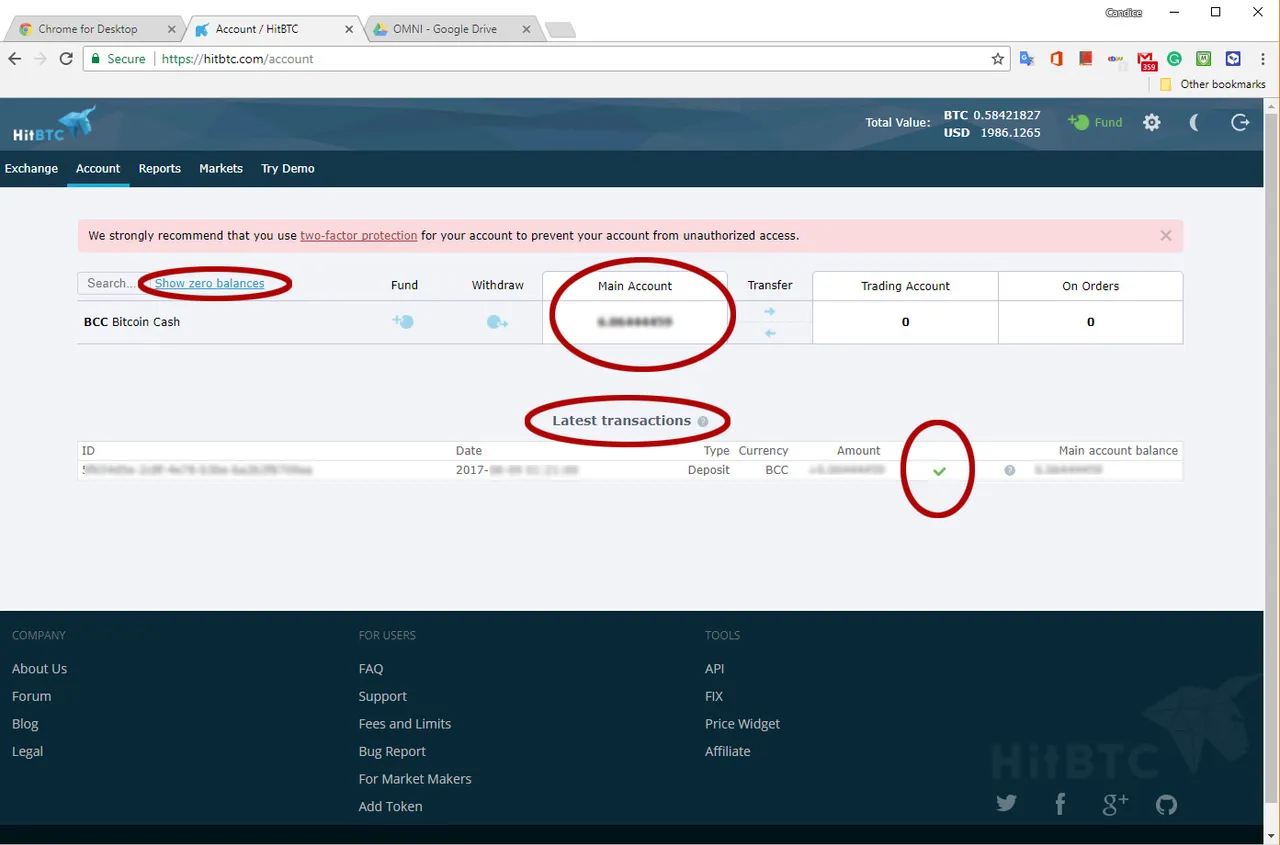Select the Account tab

click(98, 168)
